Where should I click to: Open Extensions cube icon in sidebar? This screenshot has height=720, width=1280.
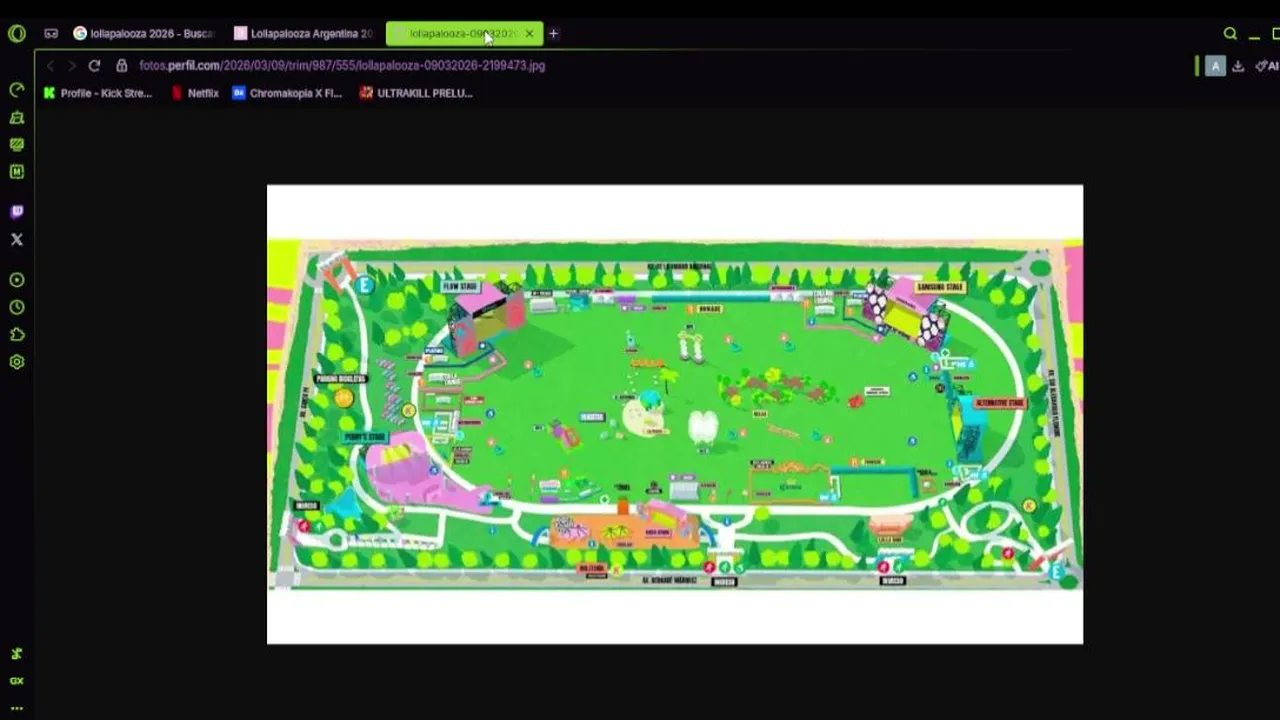coord(17,334)
